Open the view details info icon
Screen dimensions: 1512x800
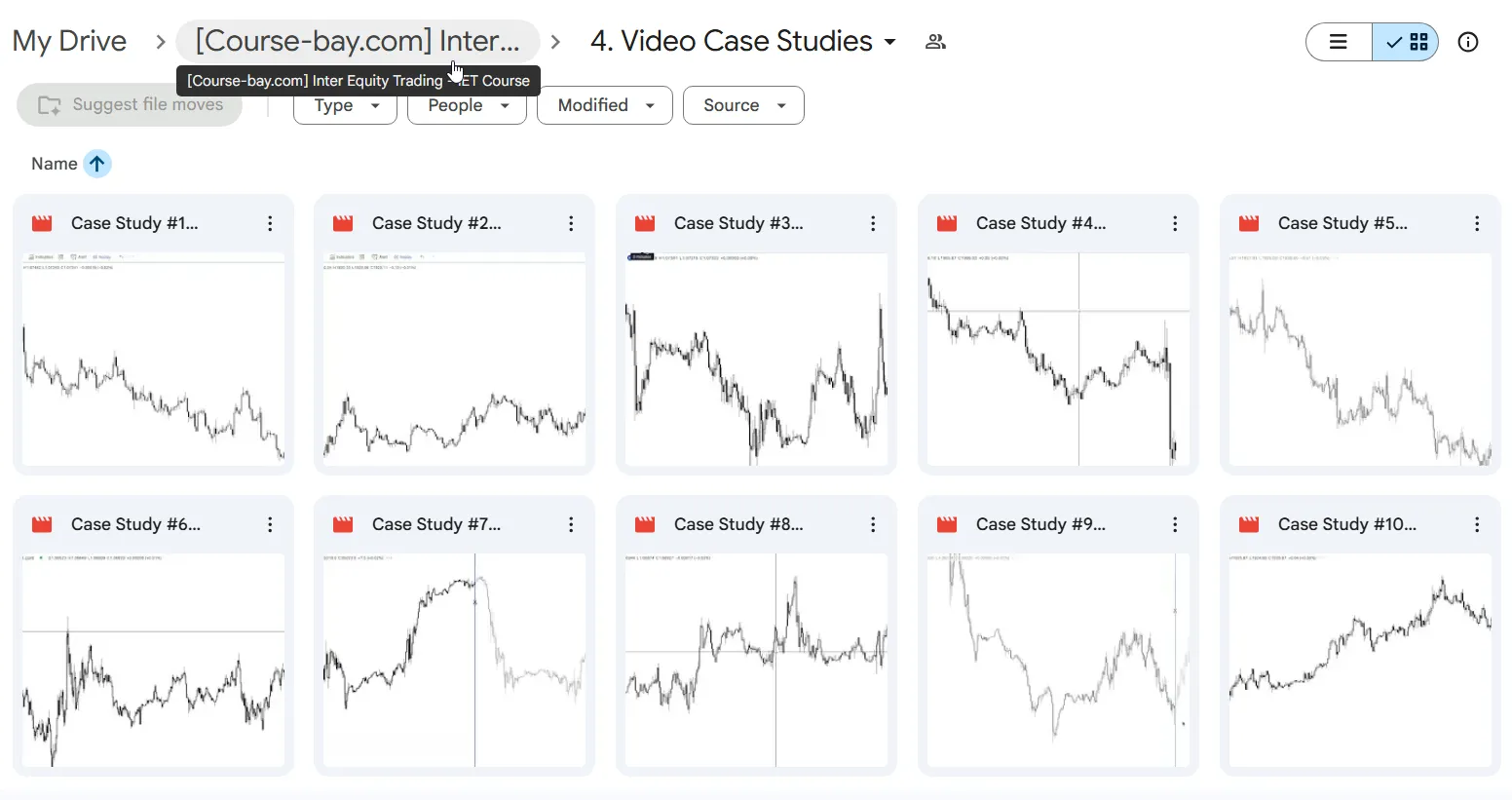point(1467,42)
